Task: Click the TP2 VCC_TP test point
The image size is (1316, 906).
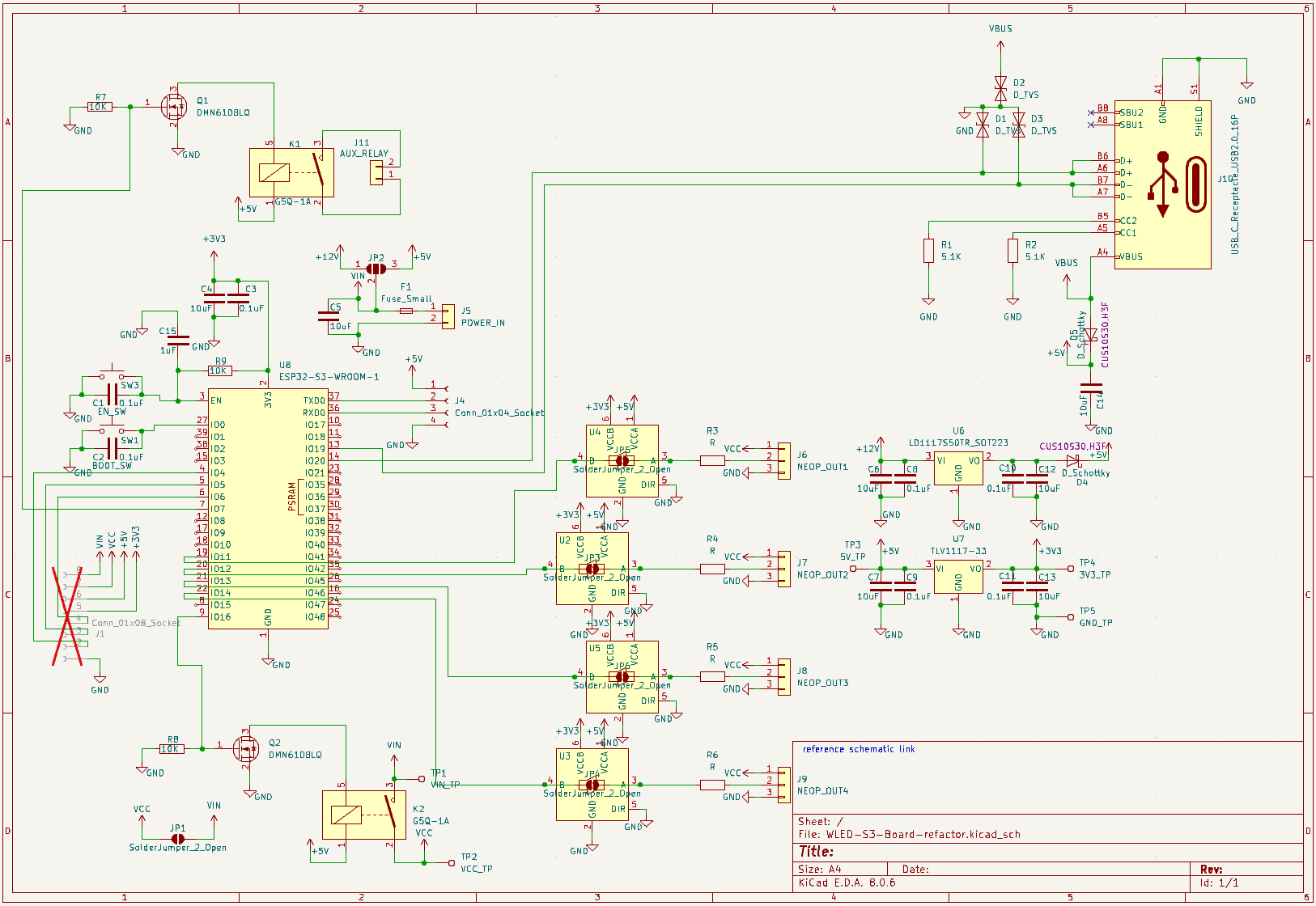Action: pyautogui.click(x=452, y=863)
